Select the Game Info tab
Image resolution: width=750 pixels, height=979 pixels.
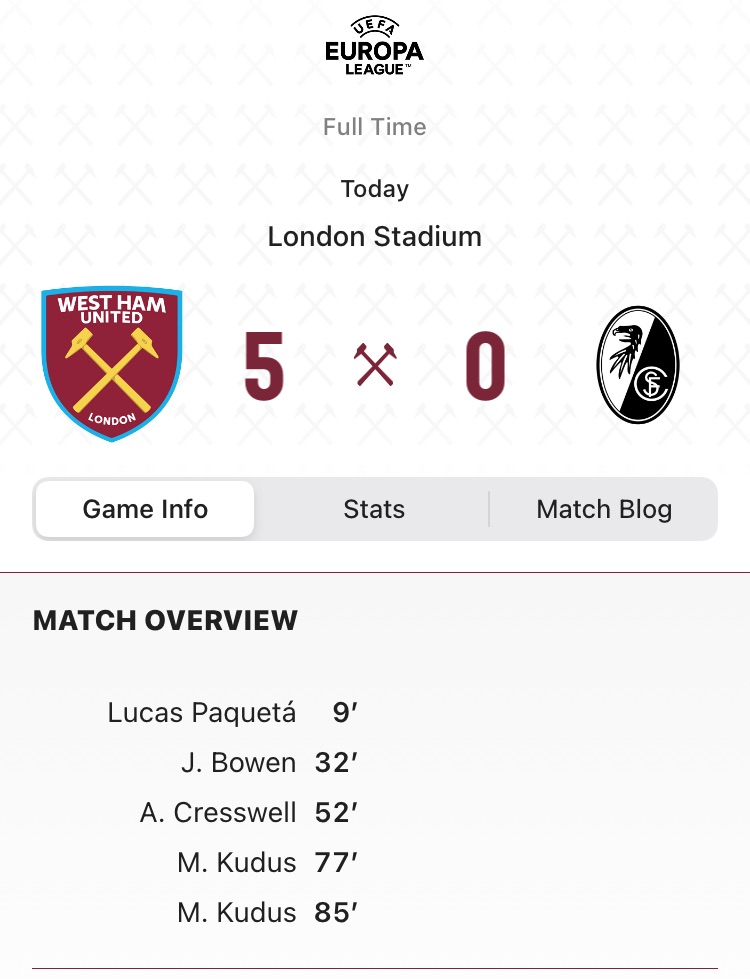click(x=145, y=509)
